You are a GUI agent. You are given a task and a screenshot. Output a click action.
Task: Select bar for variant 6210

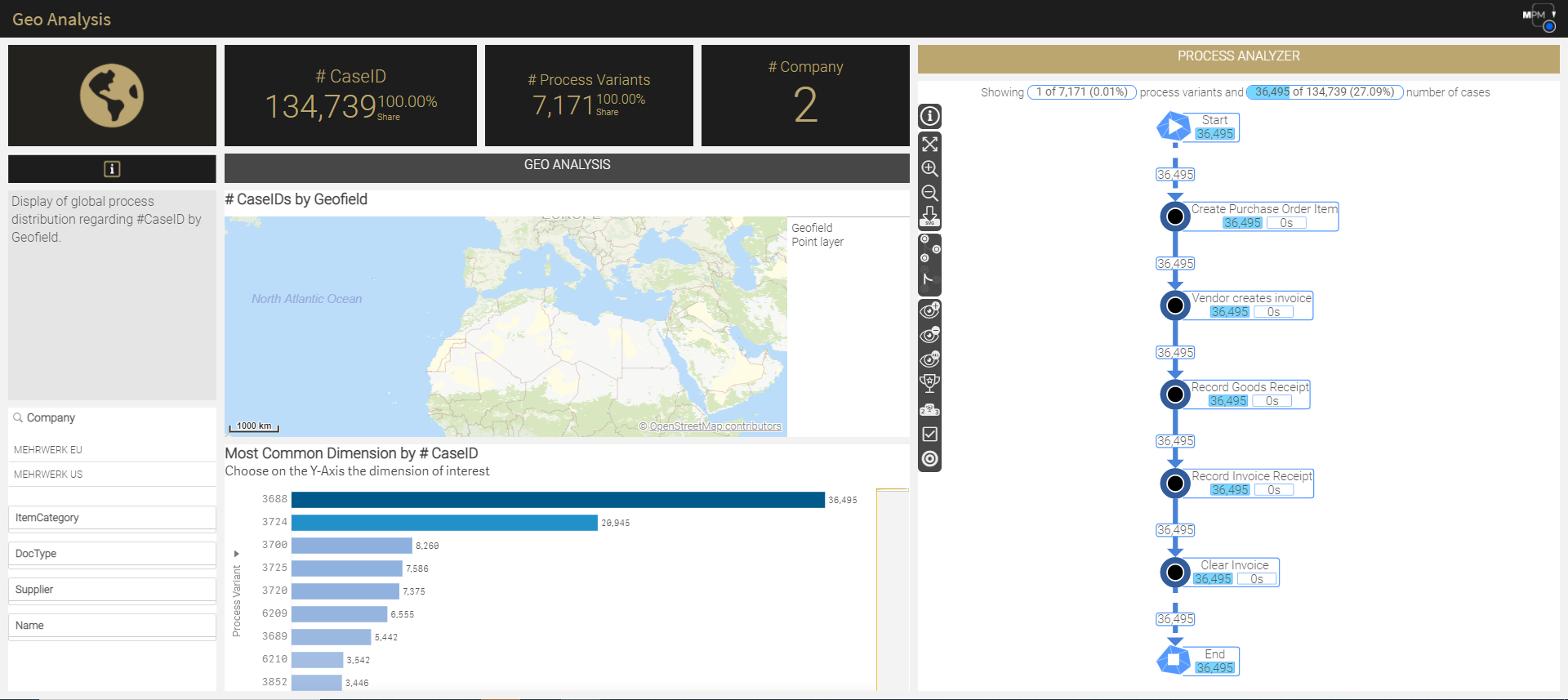pyautogui.click(x=317, y=660)
